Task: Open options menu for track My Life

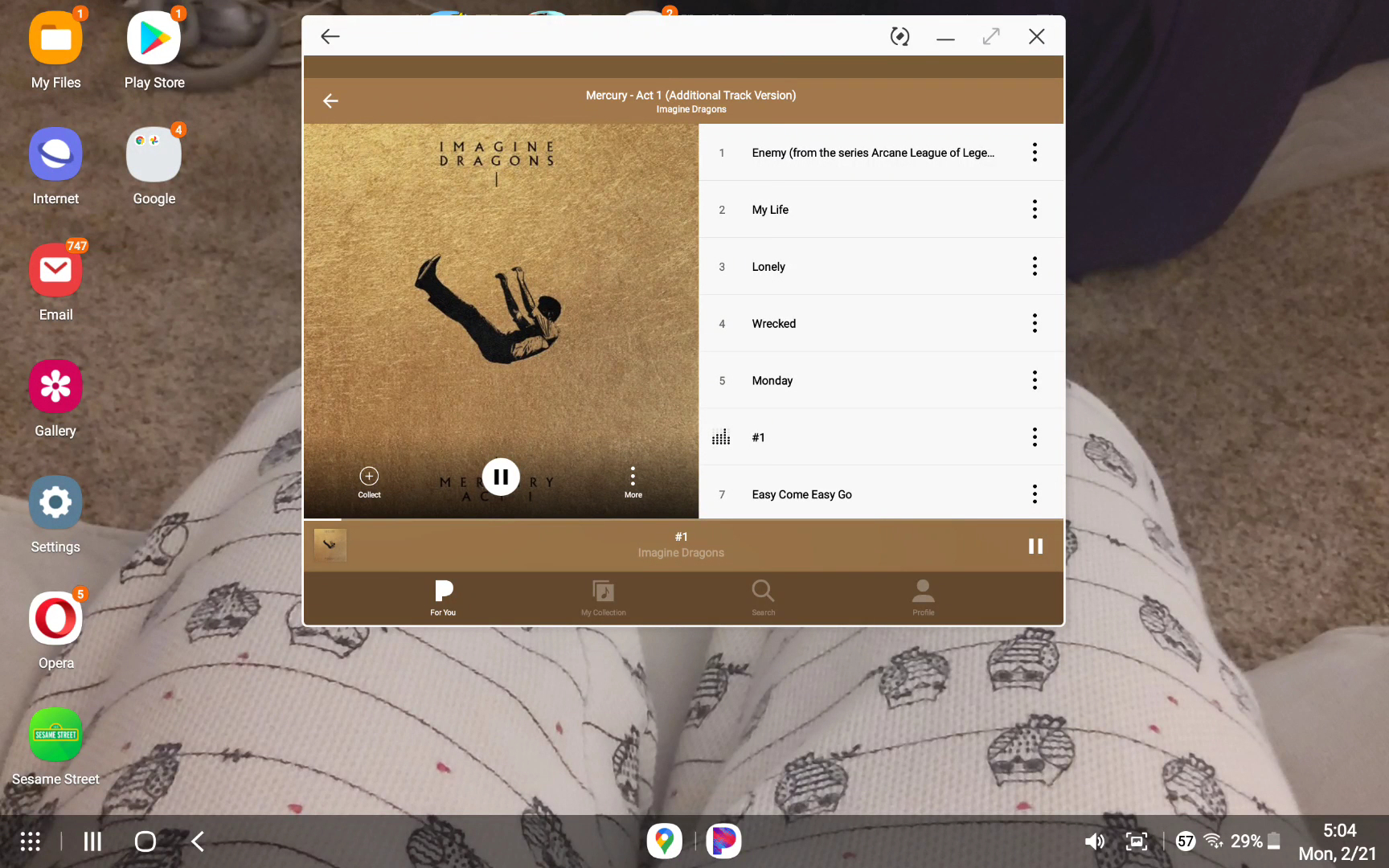Action: [x=1035, y=210]
